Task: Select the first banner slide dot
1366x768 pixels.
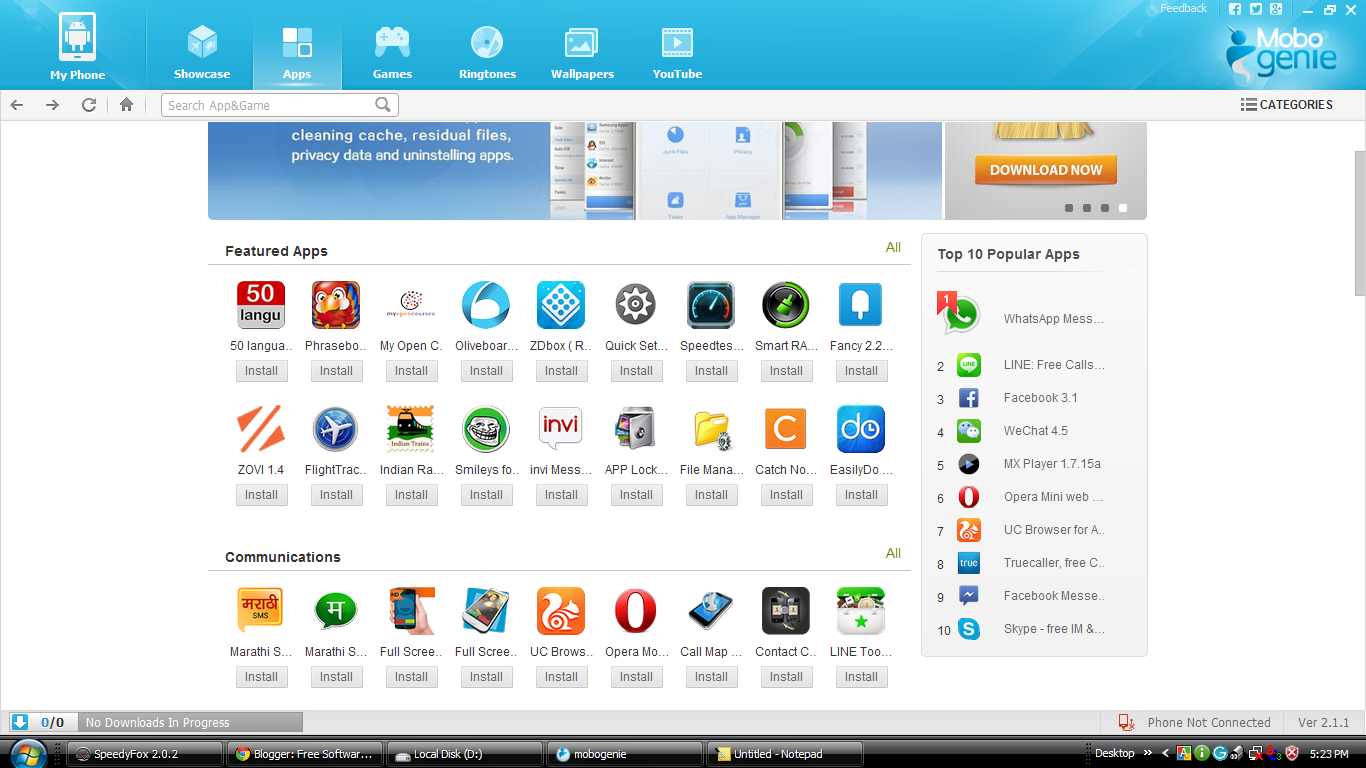Action: (x=1069, y=208)
